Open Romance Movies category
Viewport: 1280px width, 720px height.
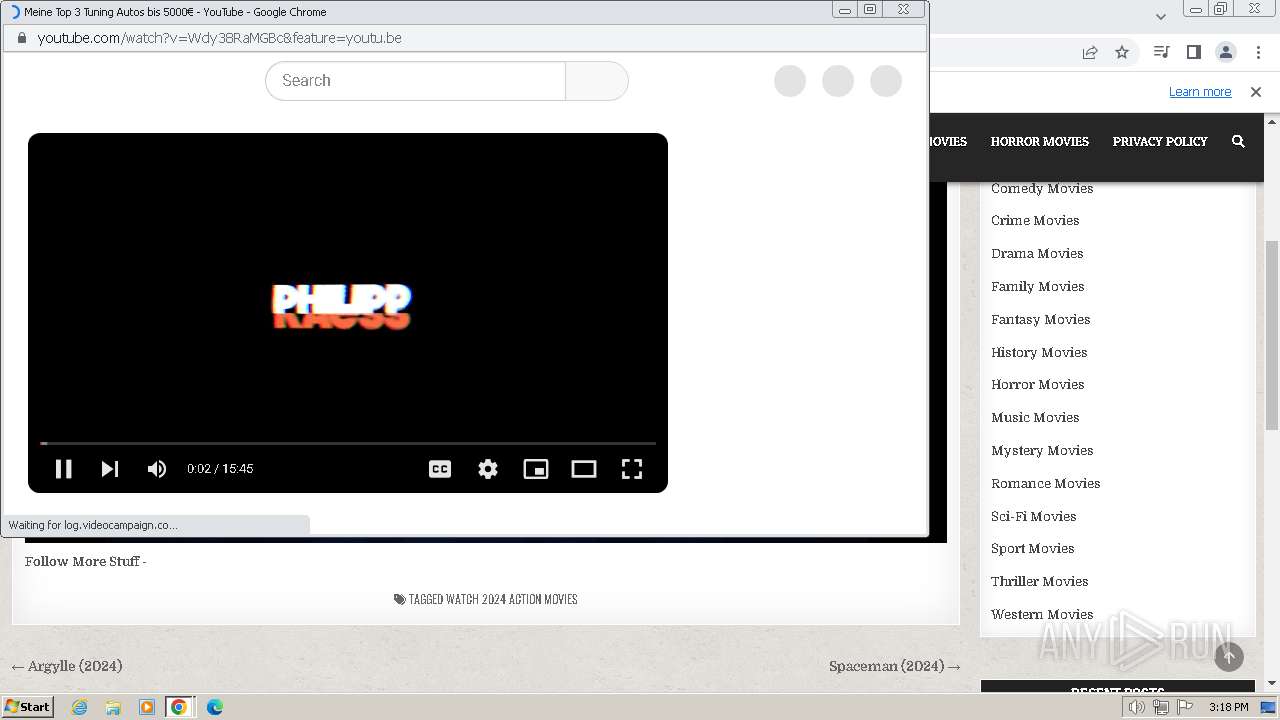(1045, 483)
